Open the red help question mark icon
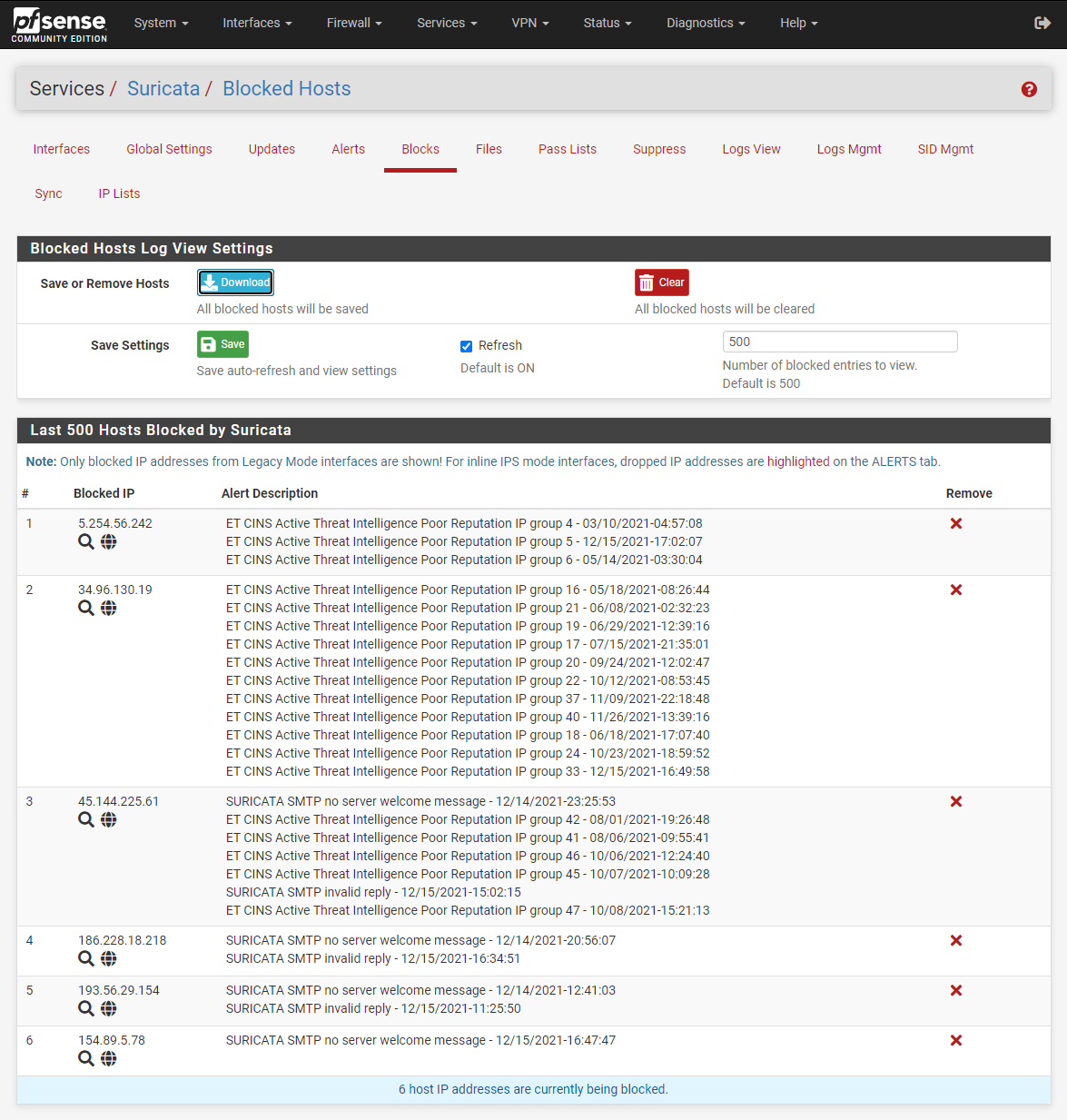The height and width of the screenshot is (1120, 1067). [1029, 89]
